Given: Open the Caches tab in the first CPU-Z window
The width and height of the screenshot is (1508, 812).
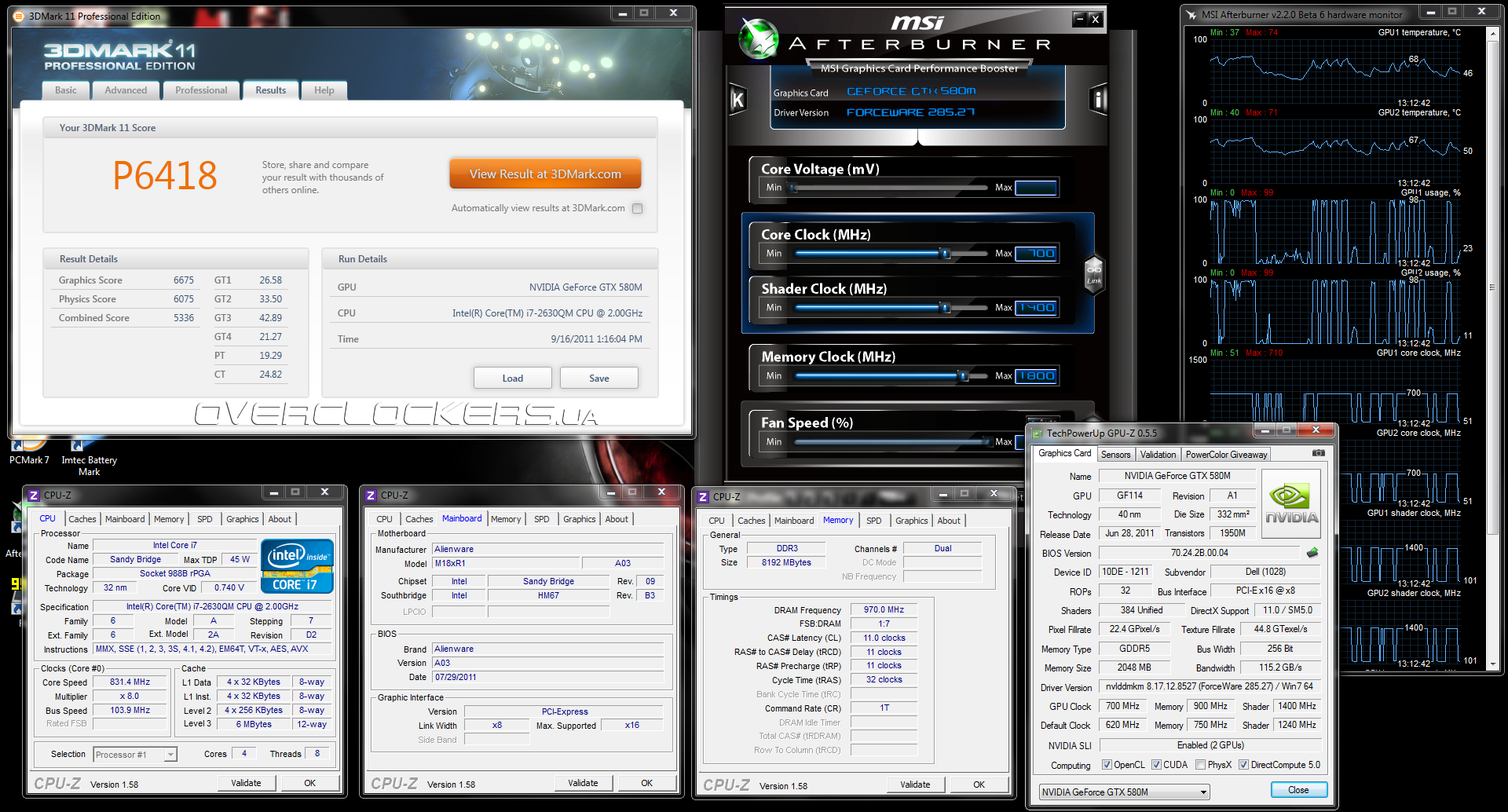Looking at the screenshot, I should pos(82,519).
